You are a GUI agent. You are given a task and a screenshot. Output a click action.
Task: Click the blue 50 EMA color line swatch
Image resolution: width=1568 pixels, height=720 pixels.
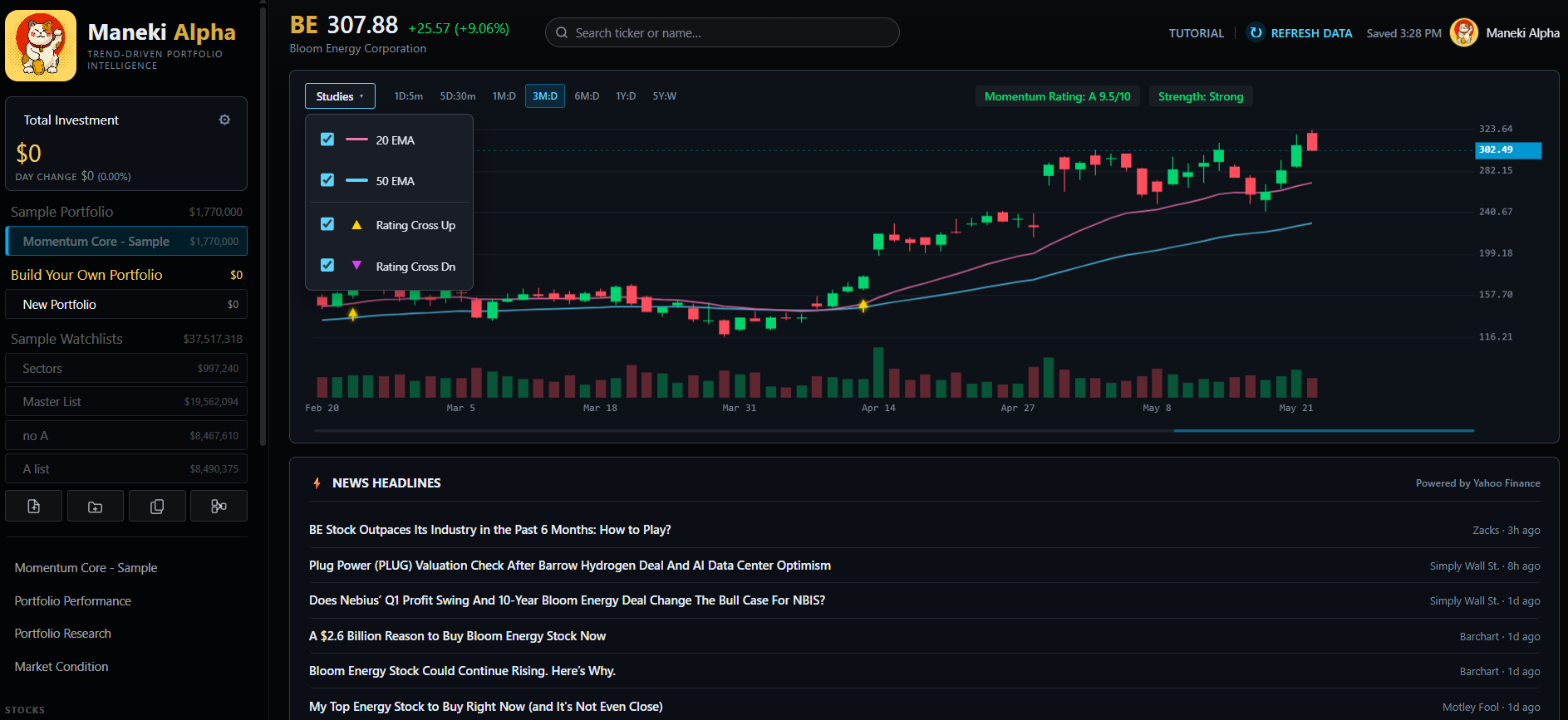pos(356,180)
